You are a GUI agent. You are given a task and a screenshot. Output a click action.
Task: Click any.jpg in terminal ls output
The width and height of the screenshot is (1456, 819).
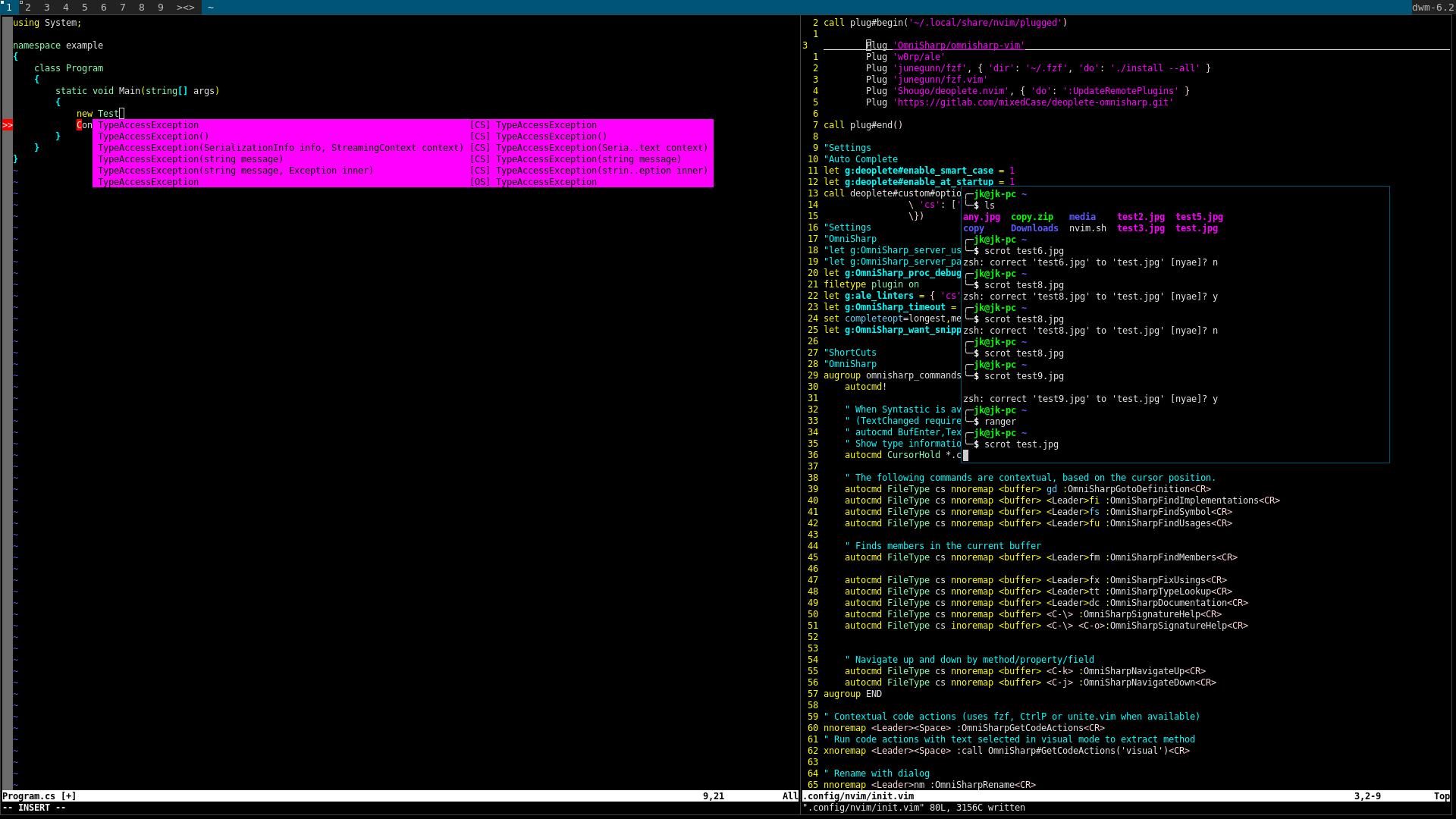981,217
